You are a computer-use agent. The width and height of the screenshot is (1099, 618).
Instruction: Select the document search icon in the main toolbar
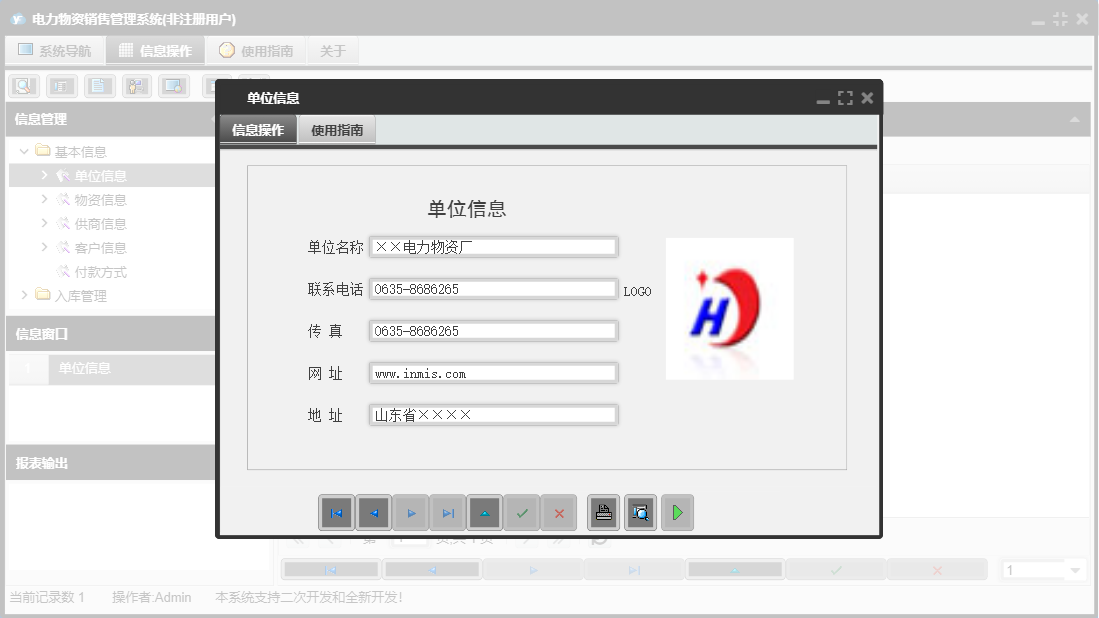click(x=23, y=86)
